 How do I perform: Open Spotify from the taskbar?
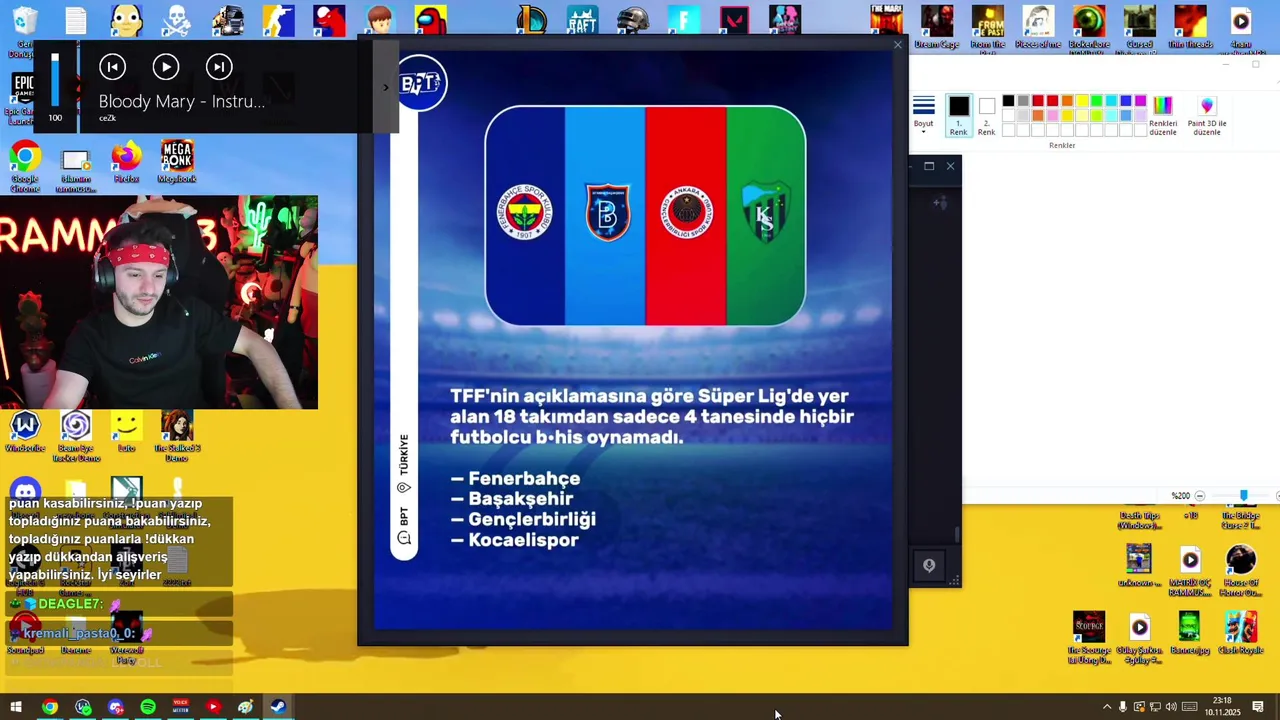click(148, 707)
